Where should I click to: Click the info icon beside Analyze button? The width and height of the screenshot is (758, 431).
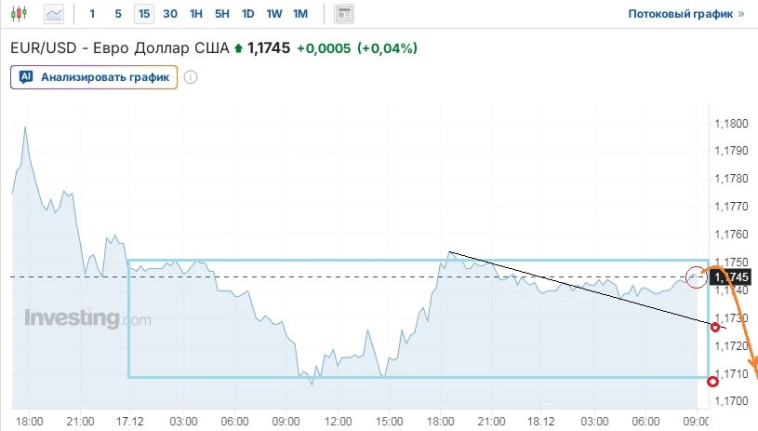click(x=191, y=77)
